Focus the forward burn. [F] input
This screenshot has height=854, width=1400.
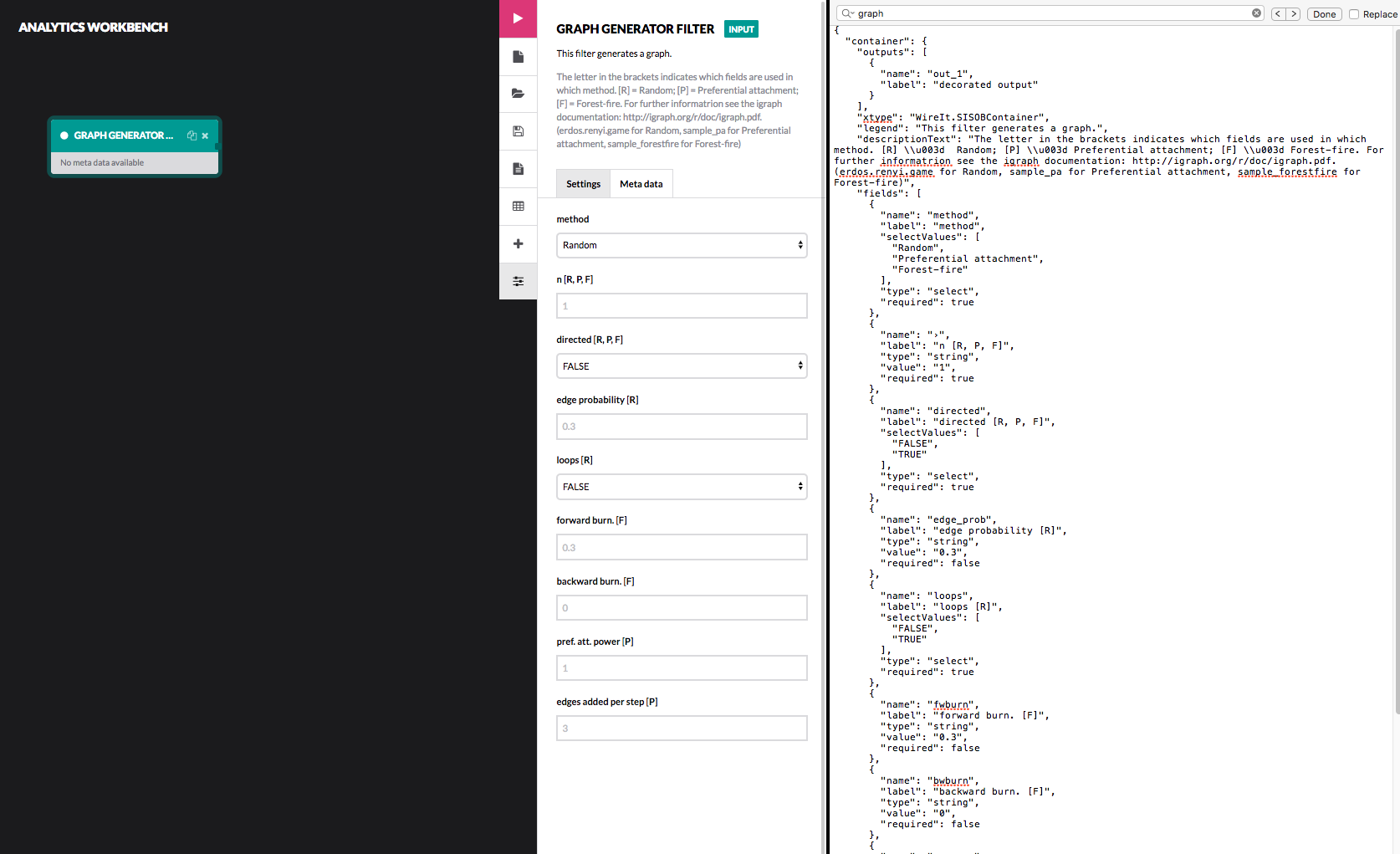coord(682,547)
